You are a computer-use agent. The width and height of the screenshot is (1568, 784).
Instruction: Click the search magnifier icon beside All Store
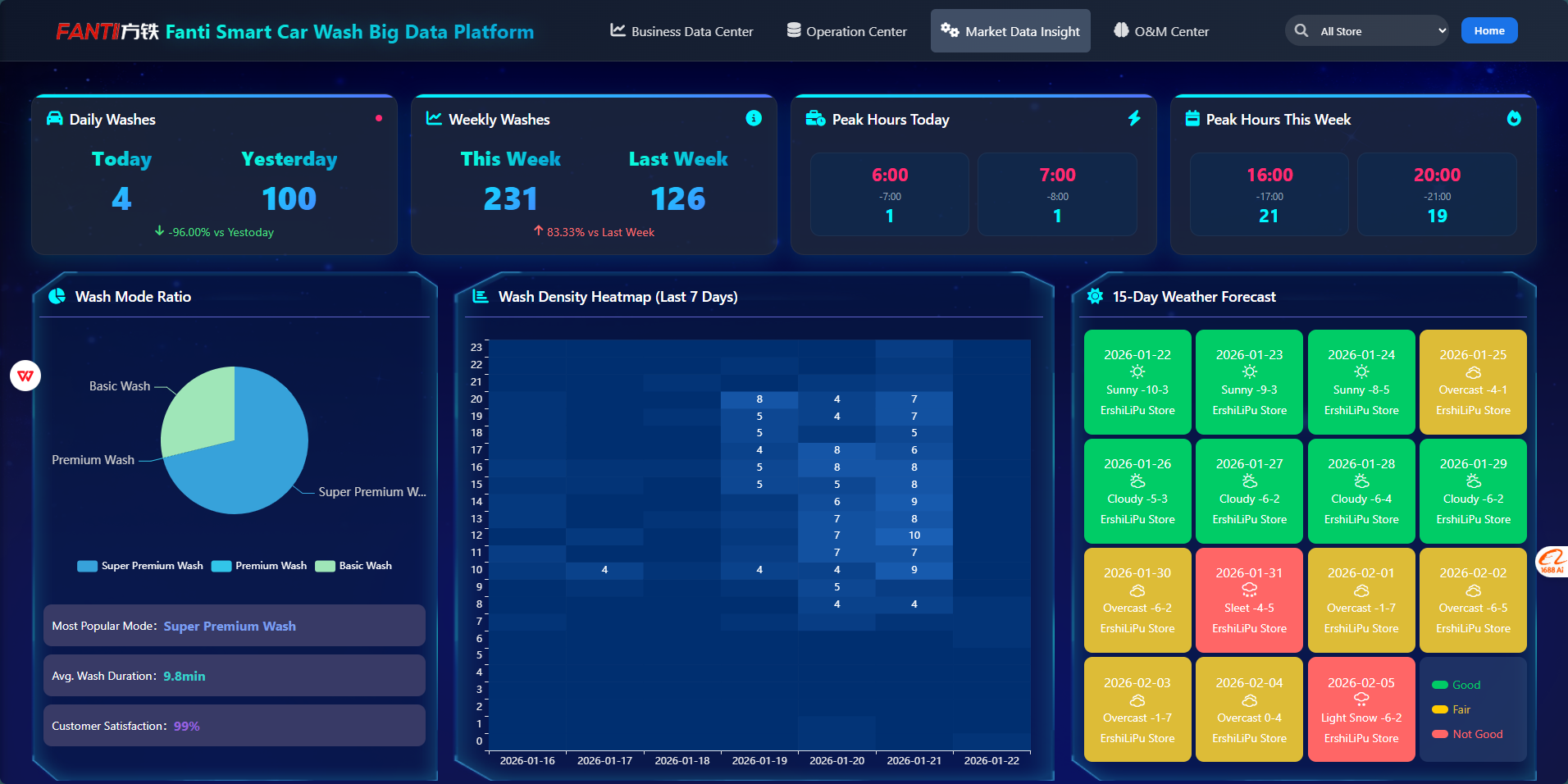[1301, 31]
